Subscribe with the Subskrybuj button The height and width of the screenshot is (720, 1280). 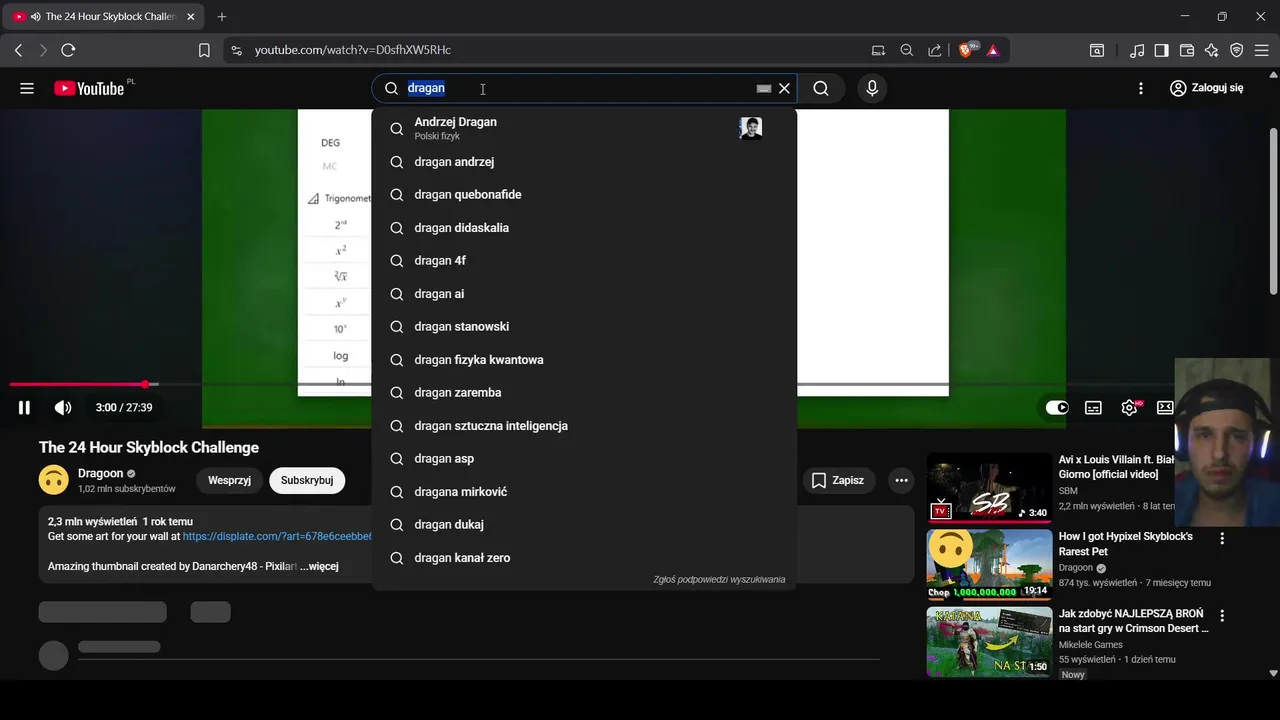pos(307,480)
